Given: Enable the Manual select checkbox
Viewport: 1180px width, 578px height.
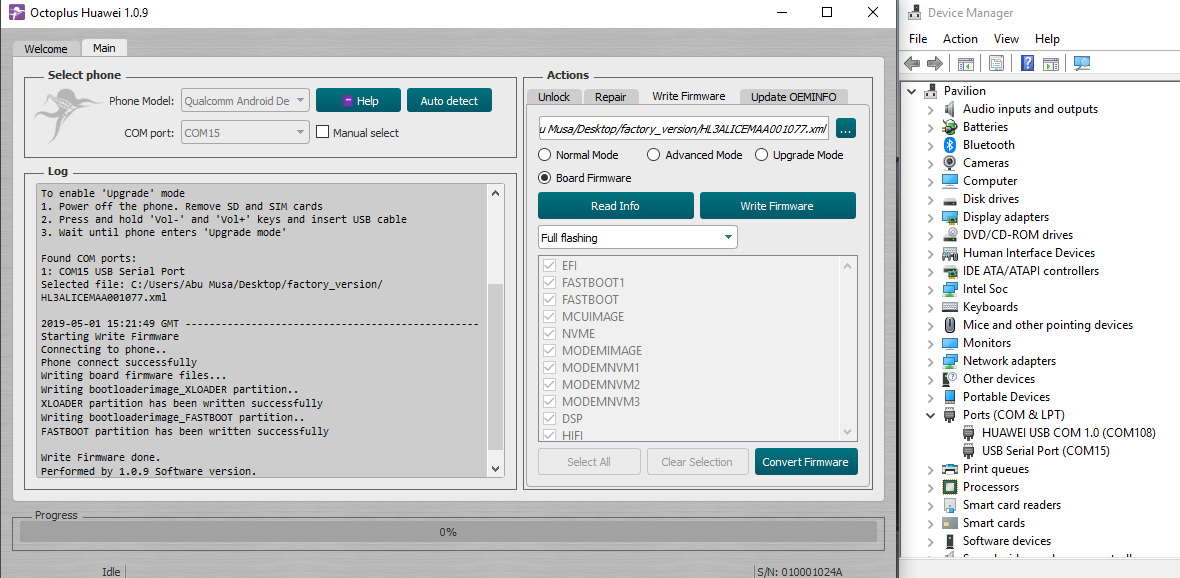Looking at the screenshot, I should pyautogui.click(x=322, y=132).
